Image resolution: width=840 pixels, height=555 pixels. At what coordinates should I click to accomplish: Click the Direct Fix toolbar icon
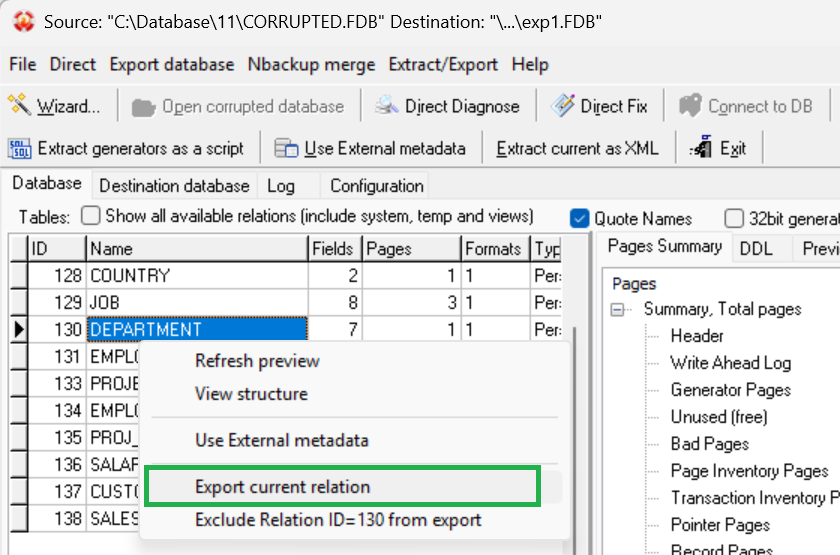(564, 106)
